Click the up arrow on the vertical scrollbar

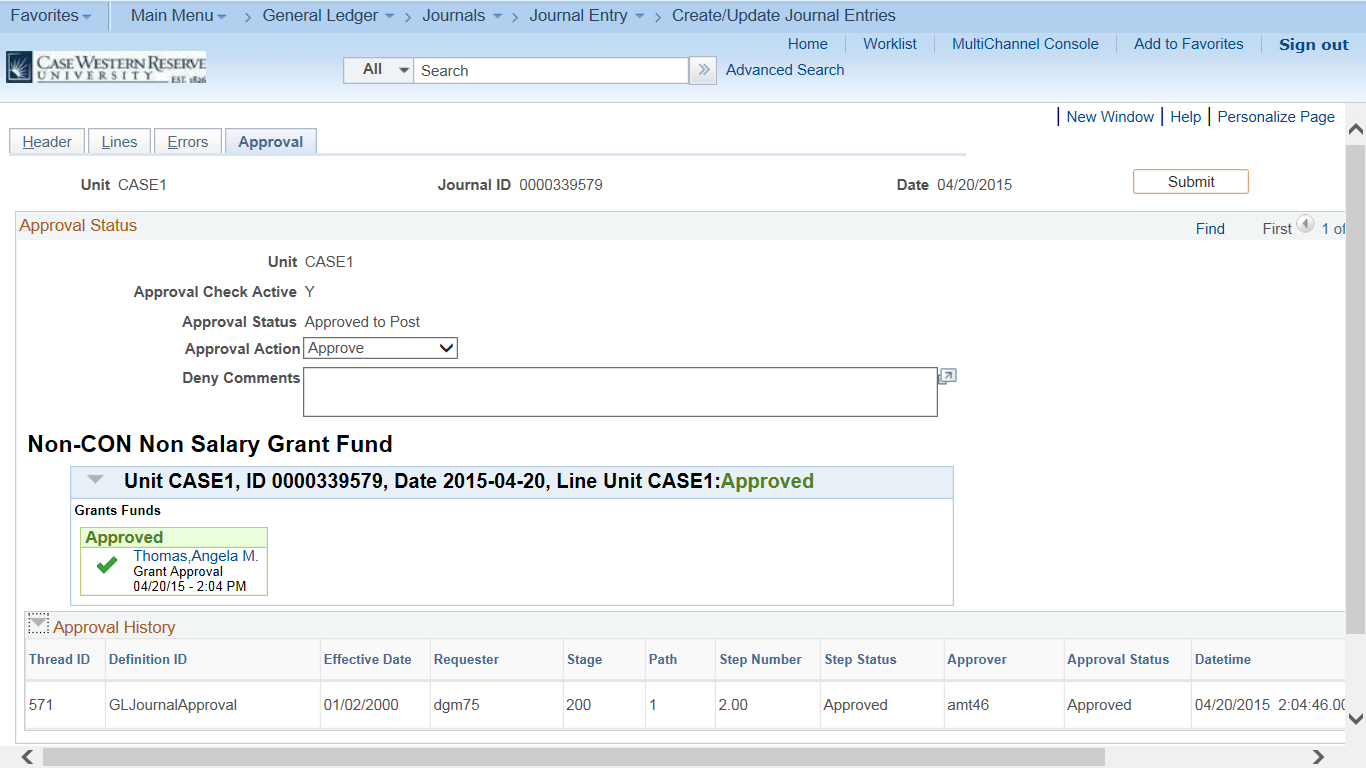pos(1355,128)
